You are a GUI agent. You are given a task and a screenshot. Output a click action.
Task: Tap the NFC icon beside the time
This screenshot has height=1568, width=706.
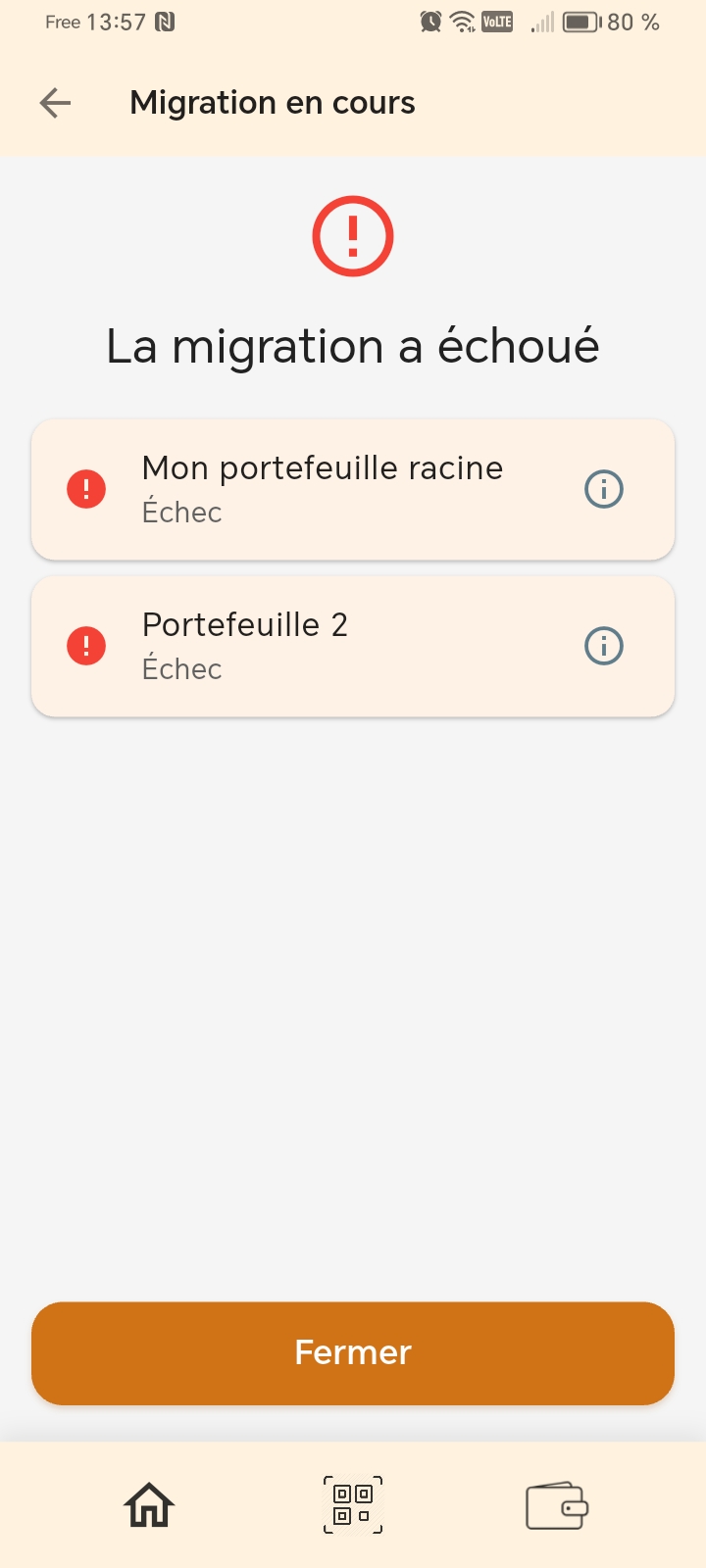(165, 22)
